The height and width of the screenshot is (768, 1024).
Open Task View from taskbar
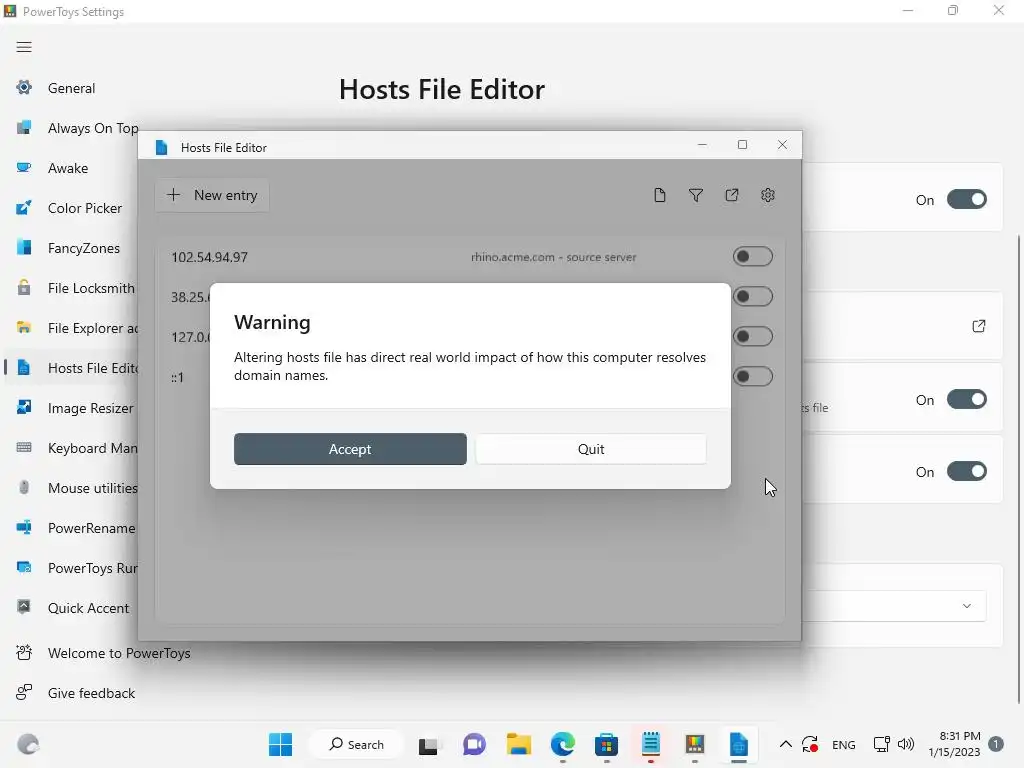[428, 744]
